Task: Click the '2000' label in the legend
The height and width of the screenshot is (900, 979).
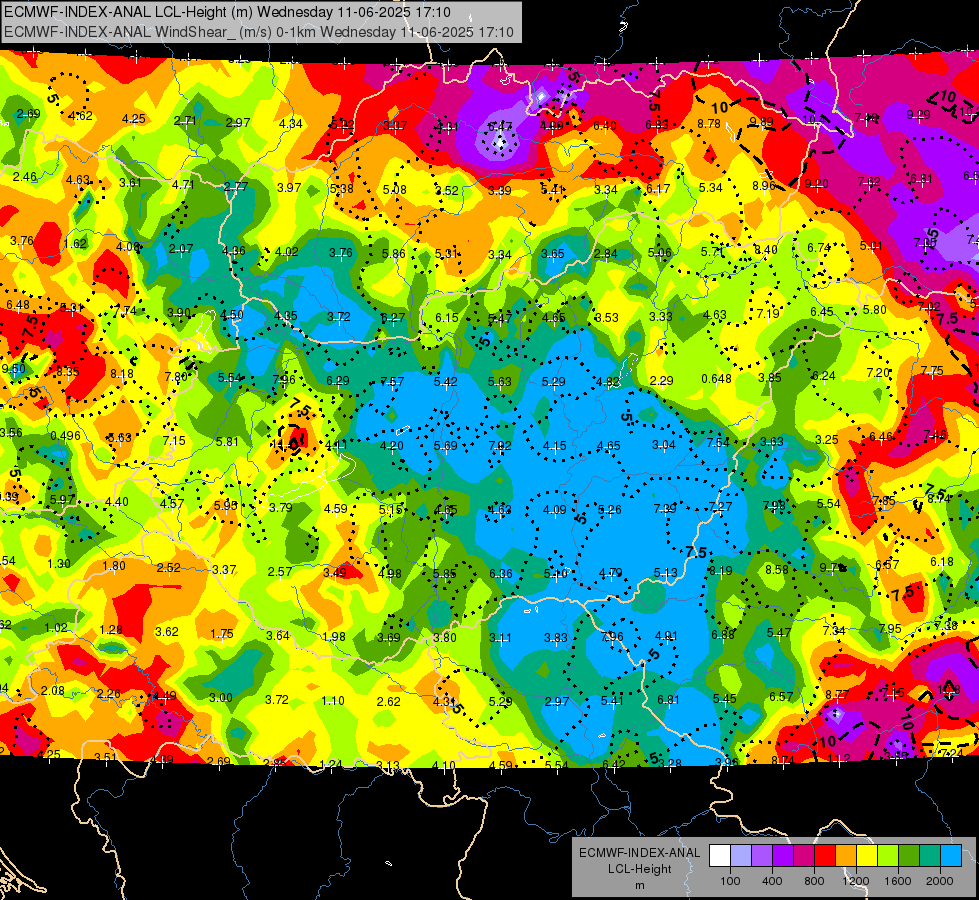Action: [x=940, y=881]
